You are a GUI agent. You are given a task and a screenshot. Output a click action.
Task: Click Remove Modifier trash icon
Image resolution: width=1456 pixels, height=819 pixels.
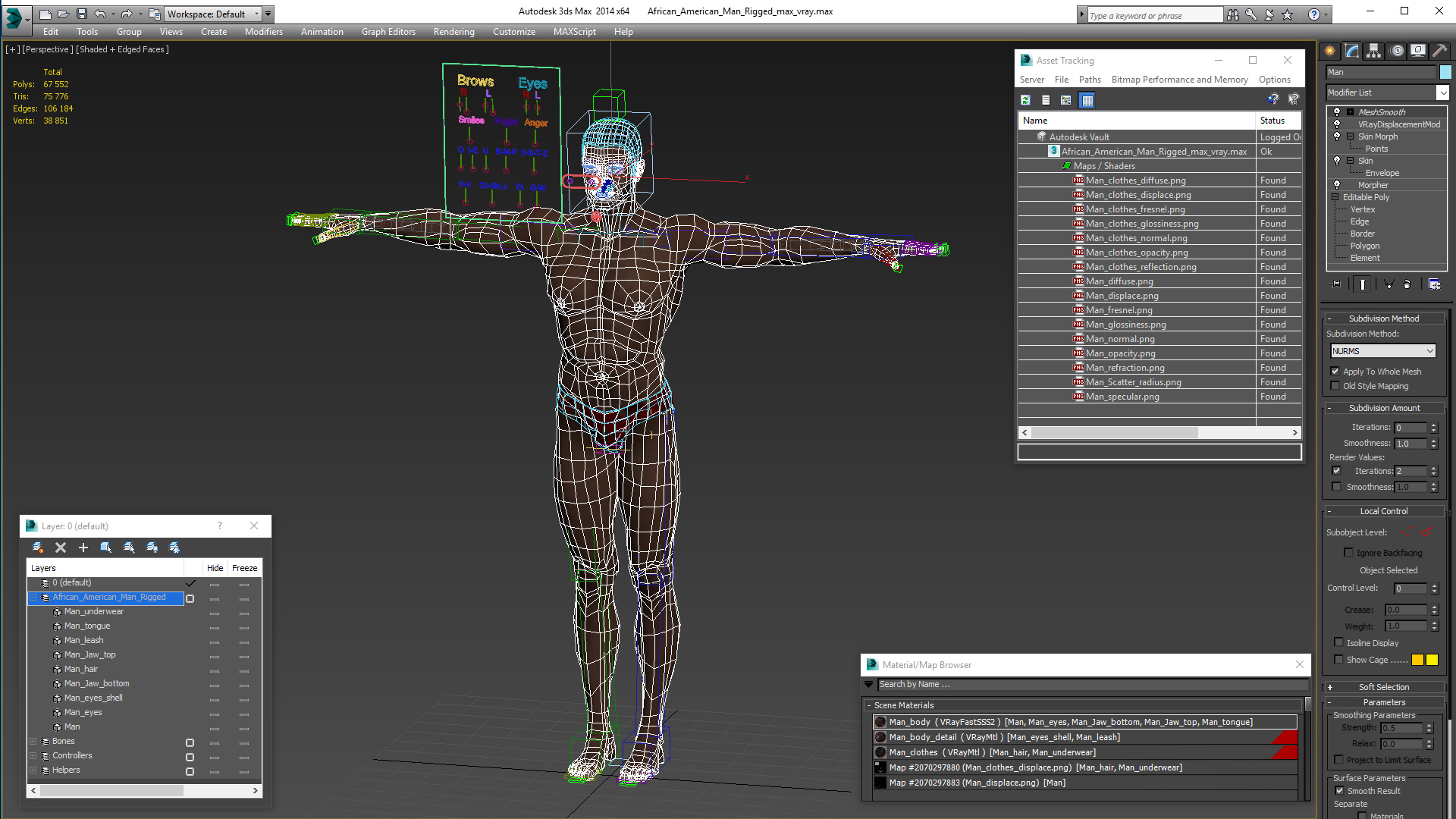(x=1407, y=284)
